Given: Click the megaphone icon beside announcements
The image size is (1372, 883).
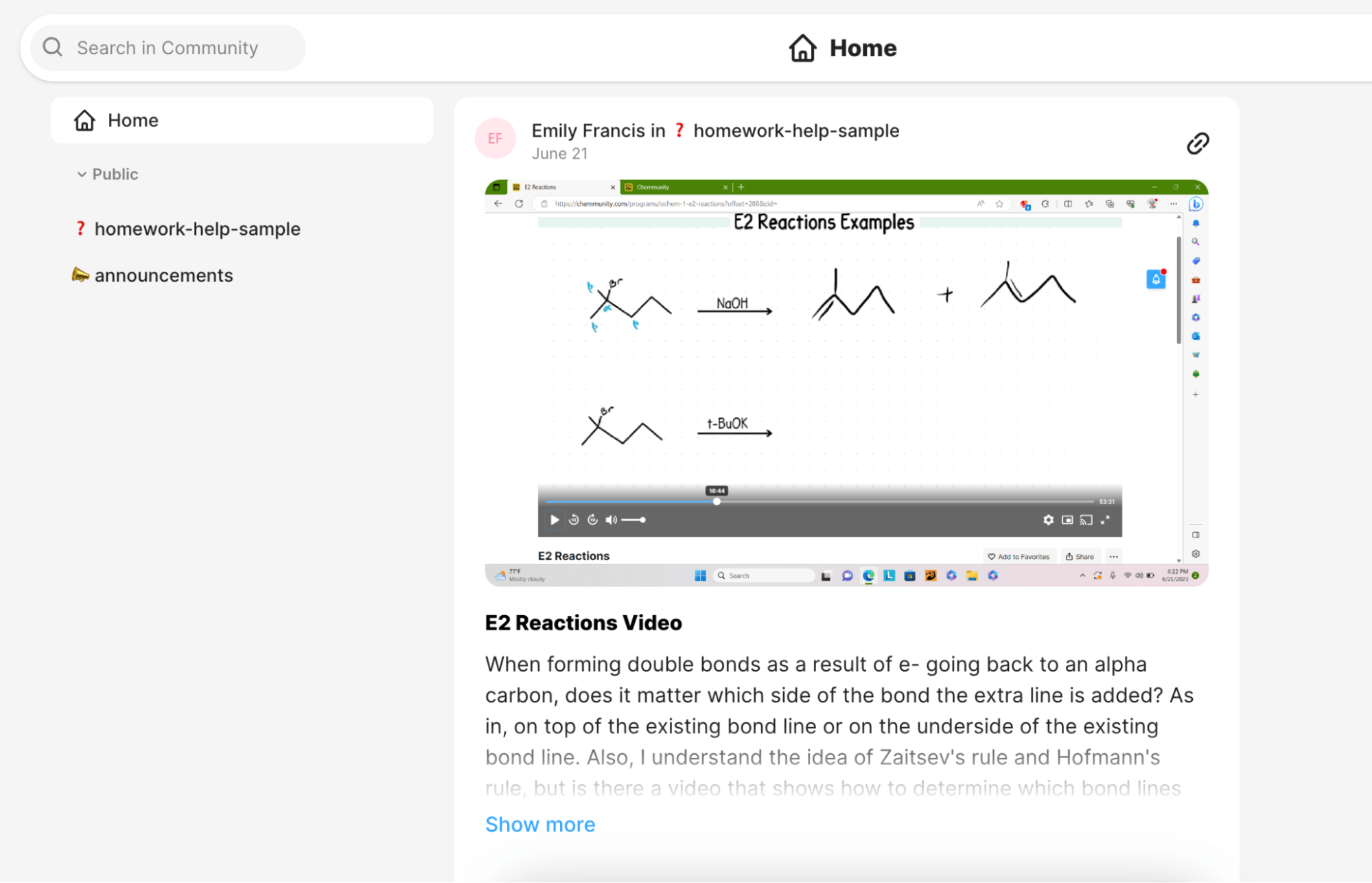Looking at the screenshot, I should coord(80,275).
